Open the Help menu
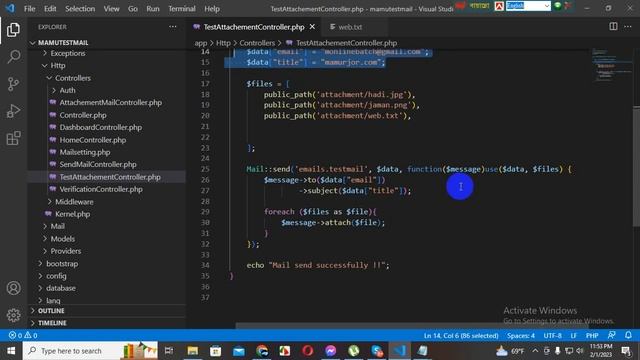 (x=212, y=9)
